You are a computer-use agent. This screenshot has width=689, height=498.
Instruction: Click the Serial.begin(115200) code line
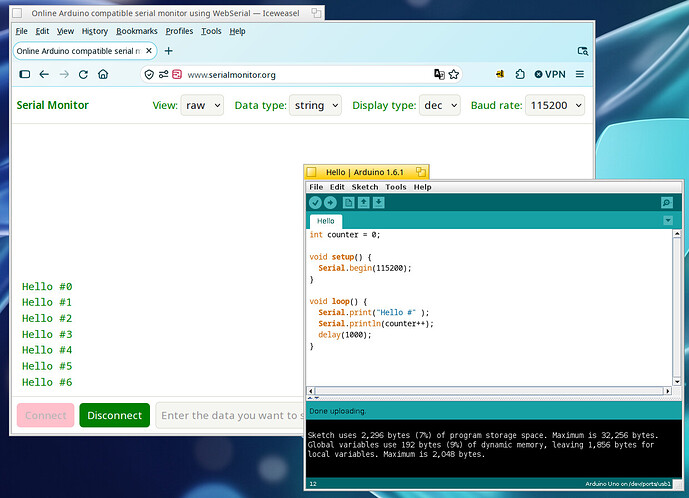[365, 268]
